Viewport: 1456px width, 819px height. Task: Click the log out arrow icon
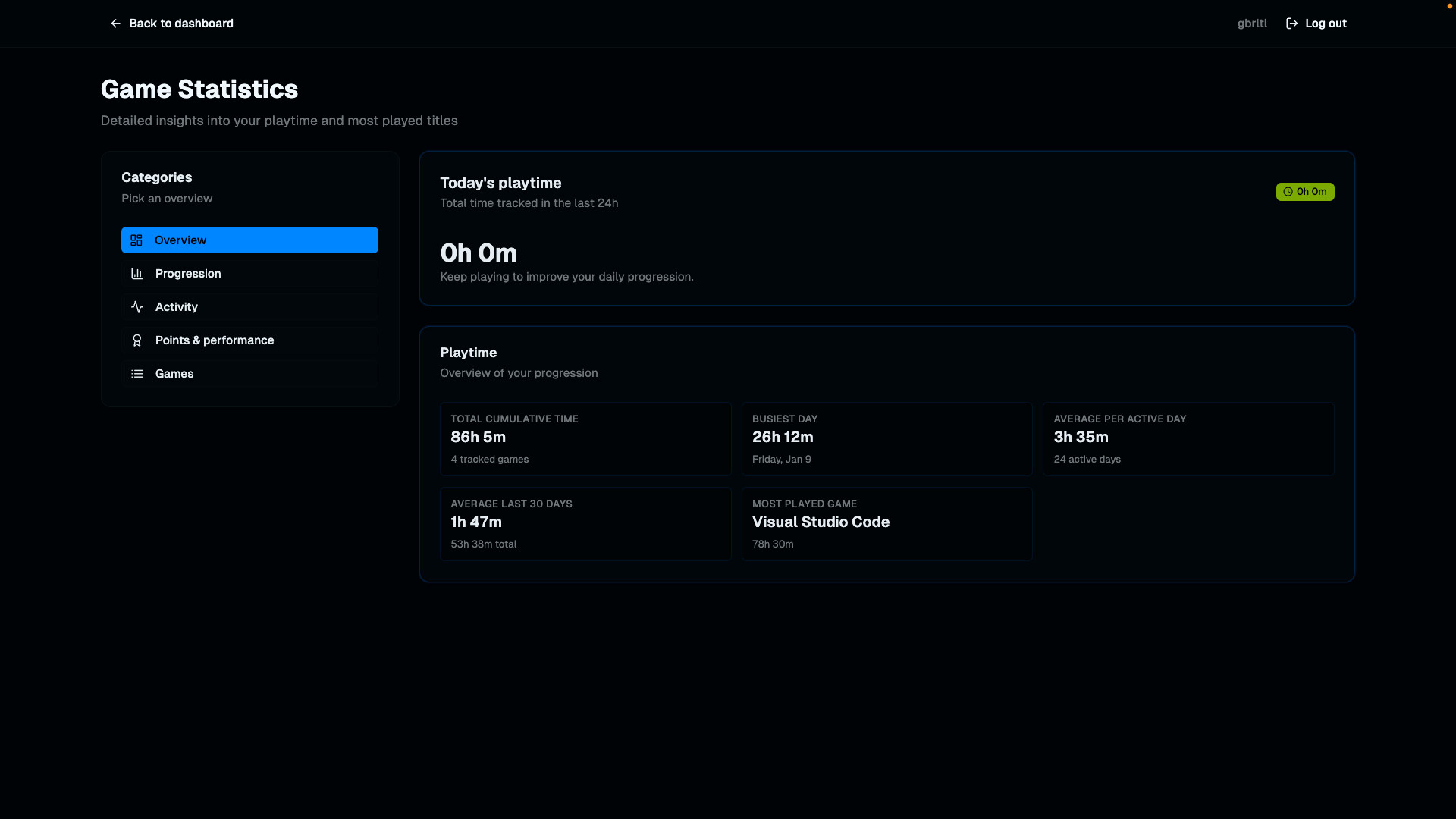tap(1291, 24)
